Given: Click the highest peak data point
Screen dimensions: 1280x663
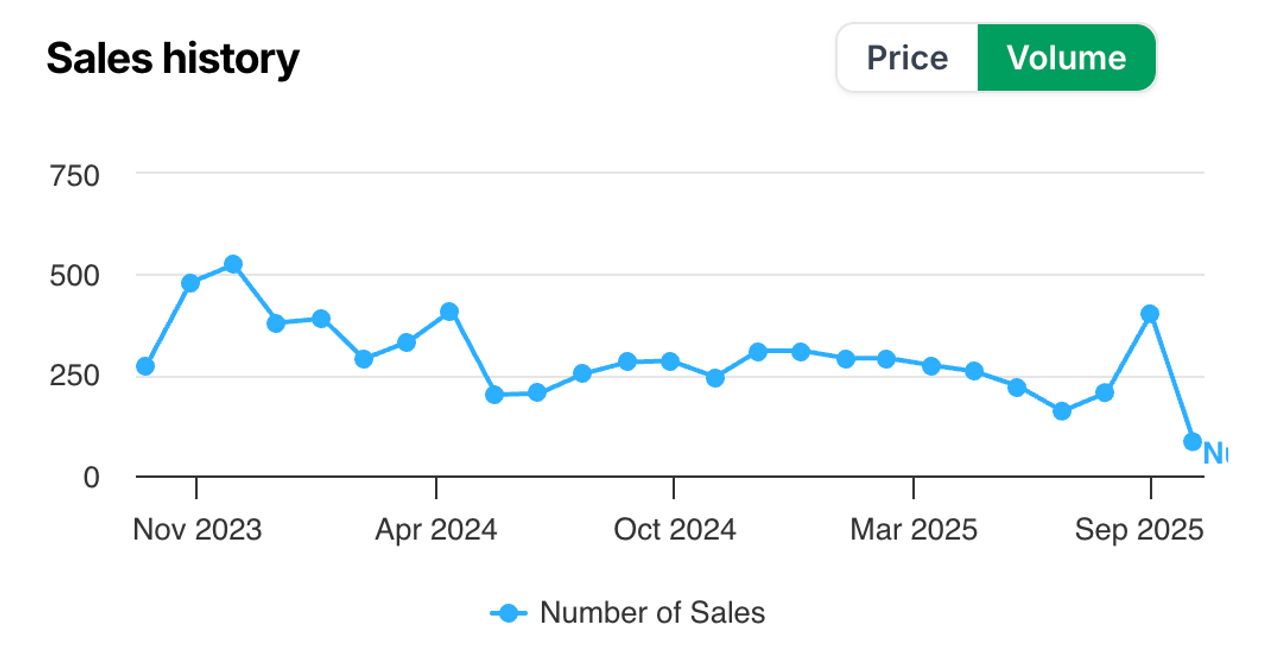Looking at the screenshot, I should 233,264.
